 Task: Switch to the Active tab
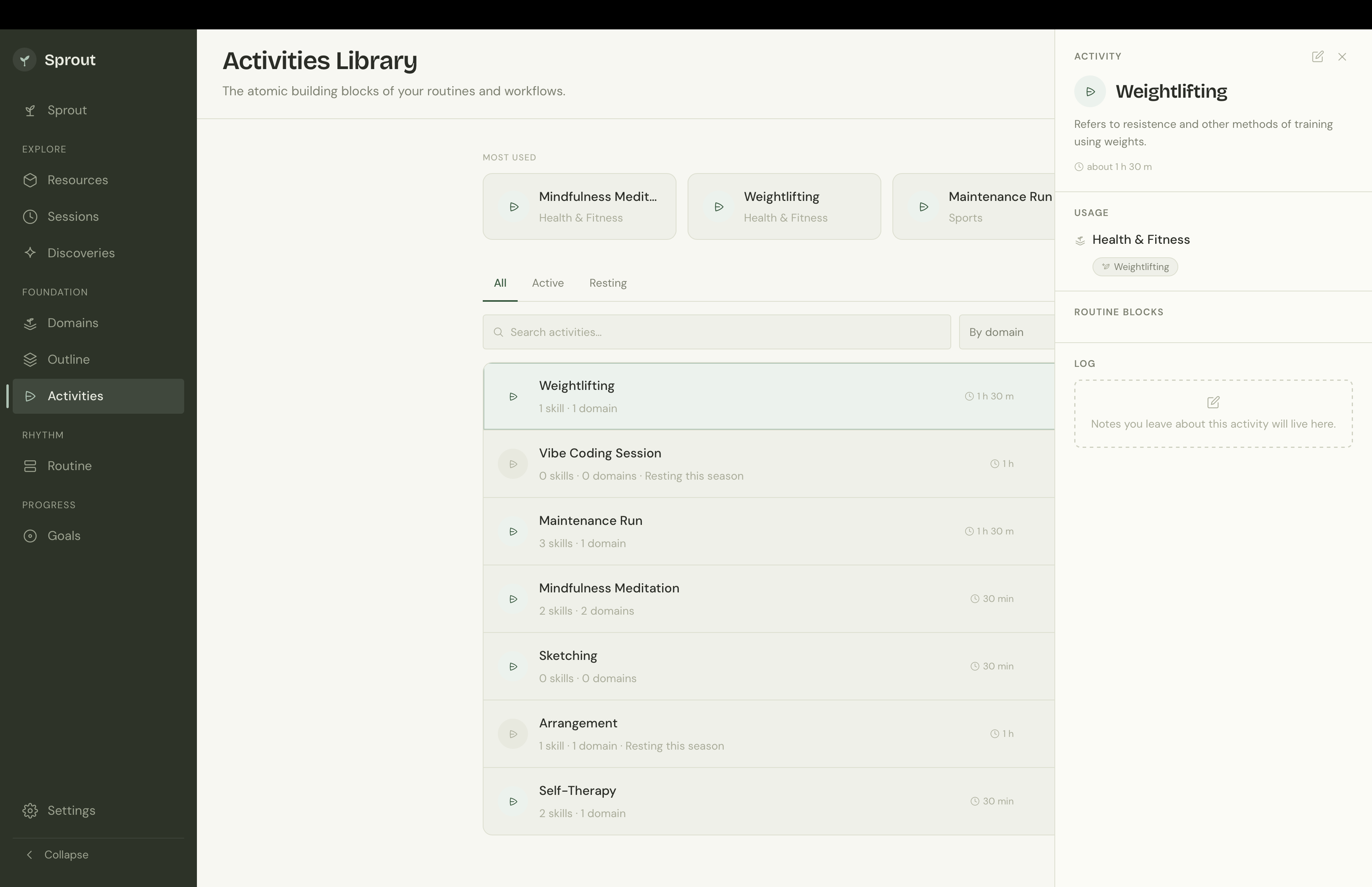[x=547, y=283]
